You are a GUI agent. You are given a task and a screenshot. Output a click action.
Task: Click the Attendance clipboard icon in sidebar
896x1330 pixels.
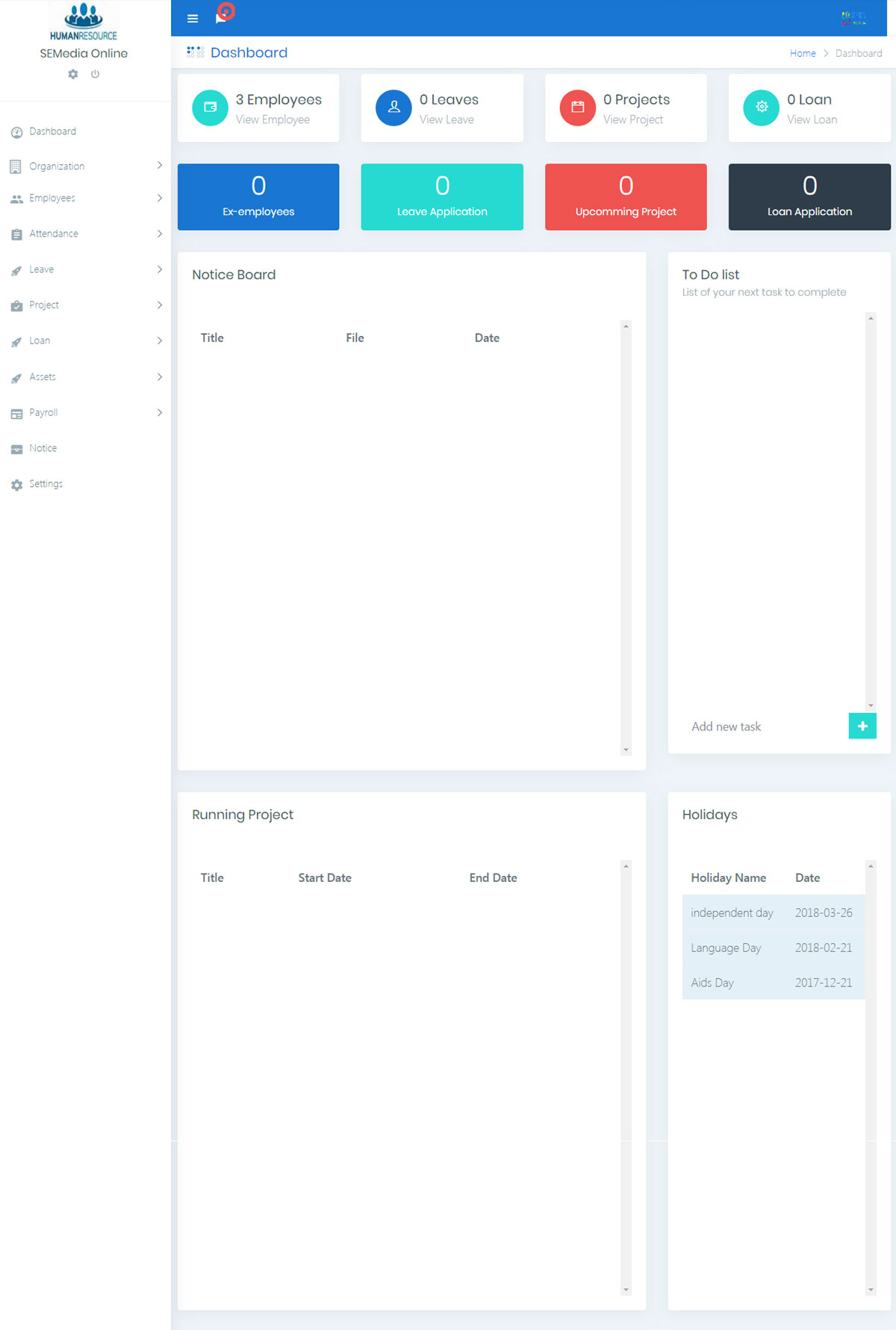(x=16, y=234)
